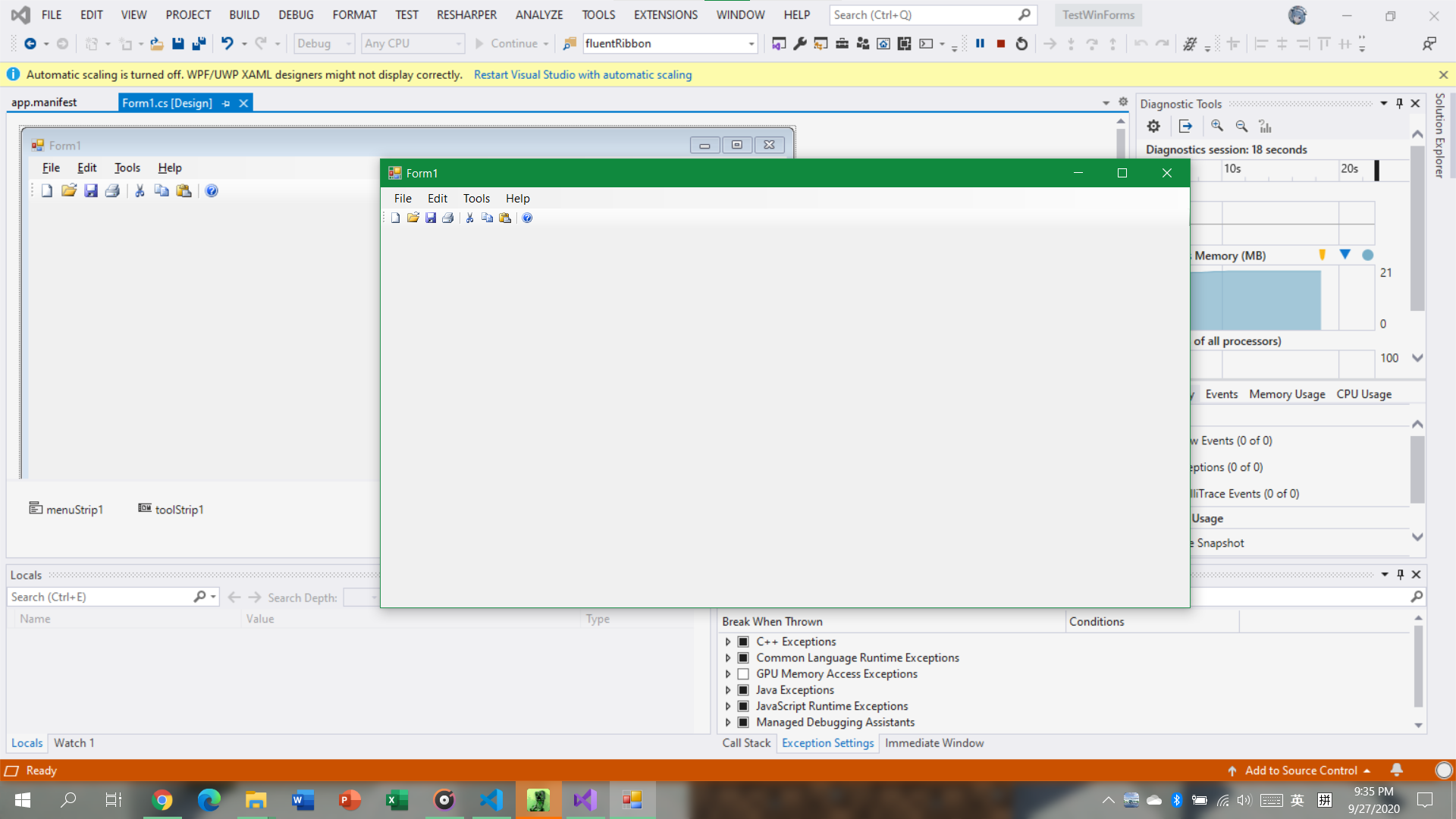The image size is (1456, 819).
Task: Expand Managed Debugging Assistants node
Action: [x=728, y=723]
